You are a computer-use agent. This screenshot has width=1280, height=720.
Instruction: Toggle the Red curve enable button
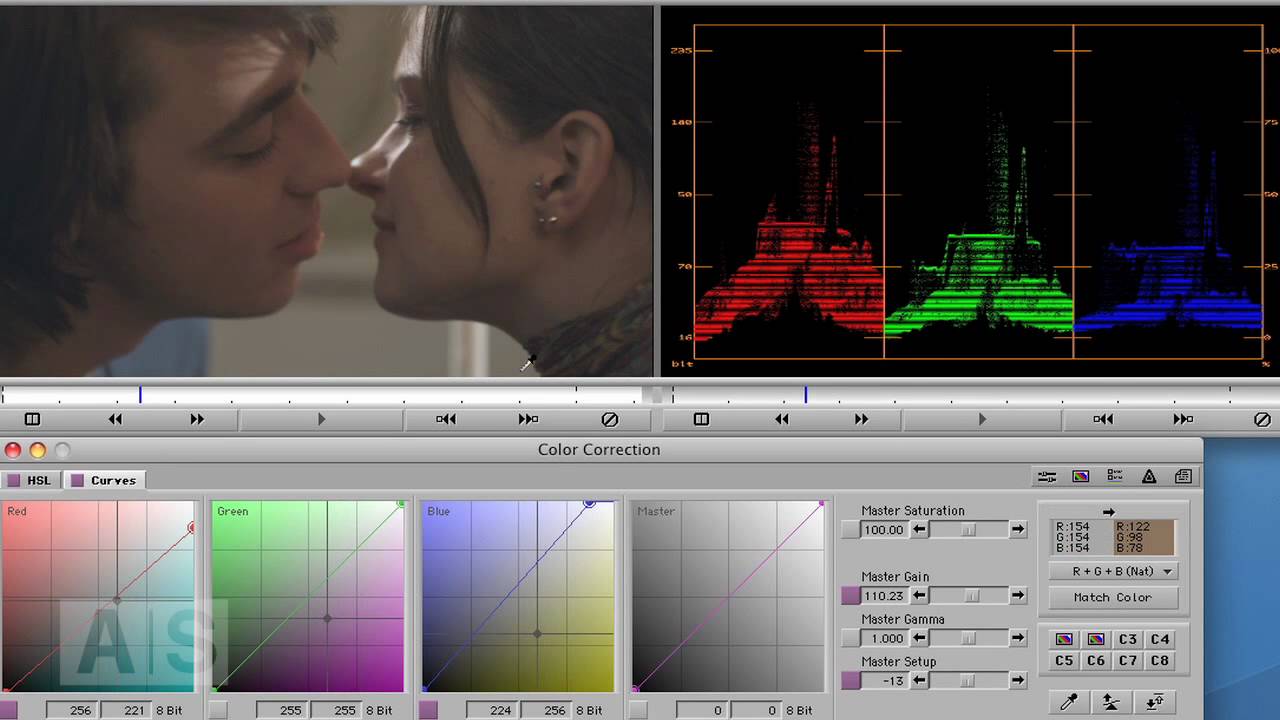click(x=9, y=710)
